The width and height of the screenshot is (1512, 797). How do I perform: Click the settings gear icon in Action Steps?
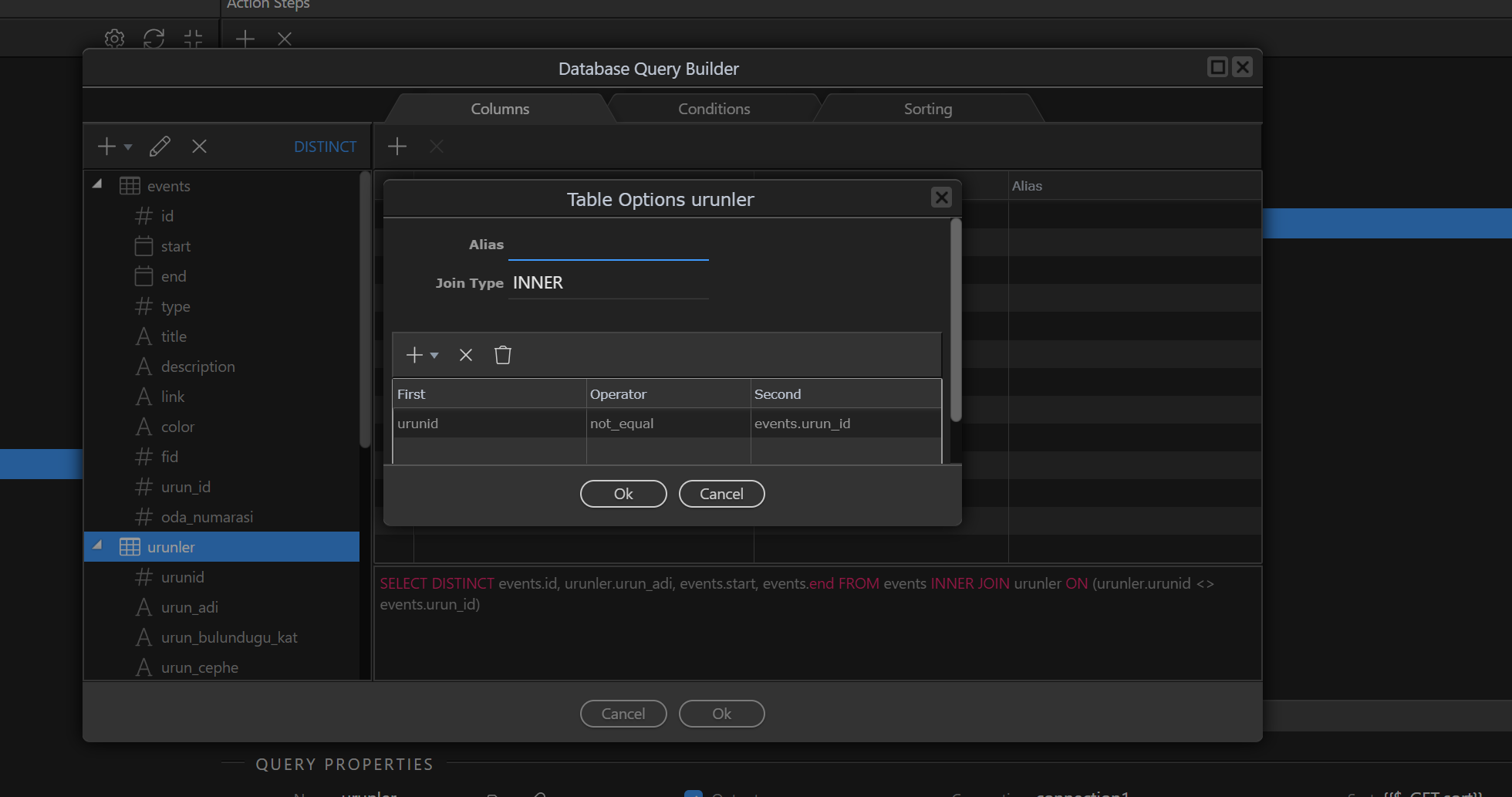(114, 39)
